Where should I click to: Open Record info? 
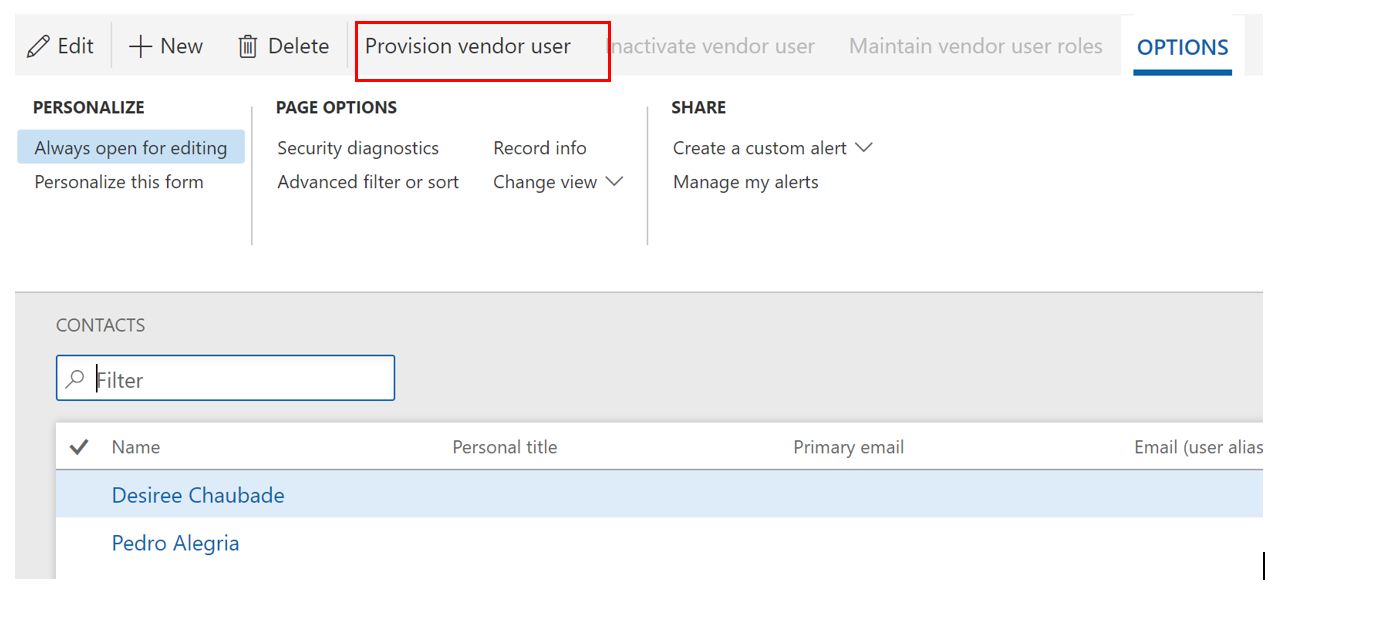point(540,148)
